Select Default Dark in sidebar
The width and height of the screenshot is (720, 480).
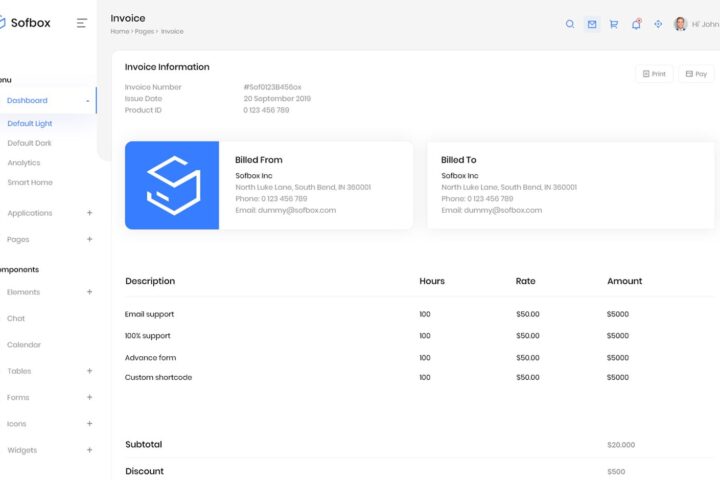coord(29,143)
